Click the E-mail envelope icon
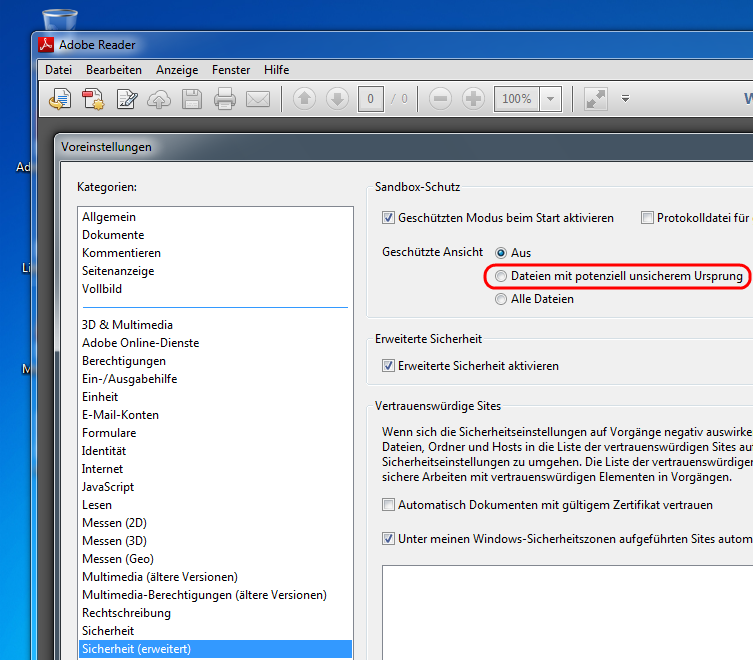This screenshot has height=660, width=753. tap(258, 99)
